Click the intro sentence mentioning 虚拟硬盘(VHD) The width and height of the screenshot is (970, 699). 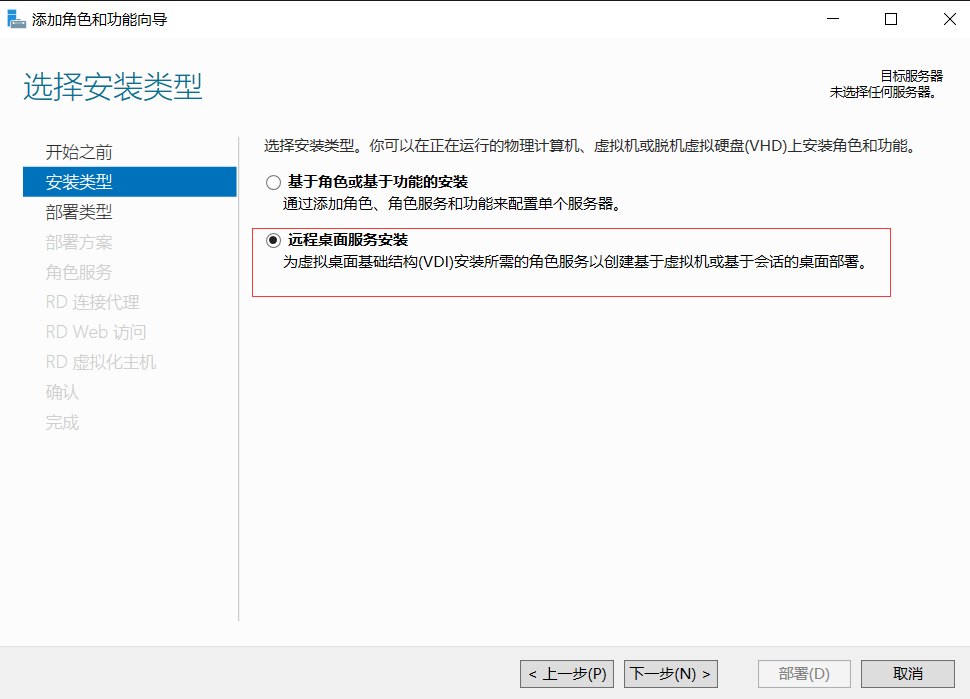591,146
